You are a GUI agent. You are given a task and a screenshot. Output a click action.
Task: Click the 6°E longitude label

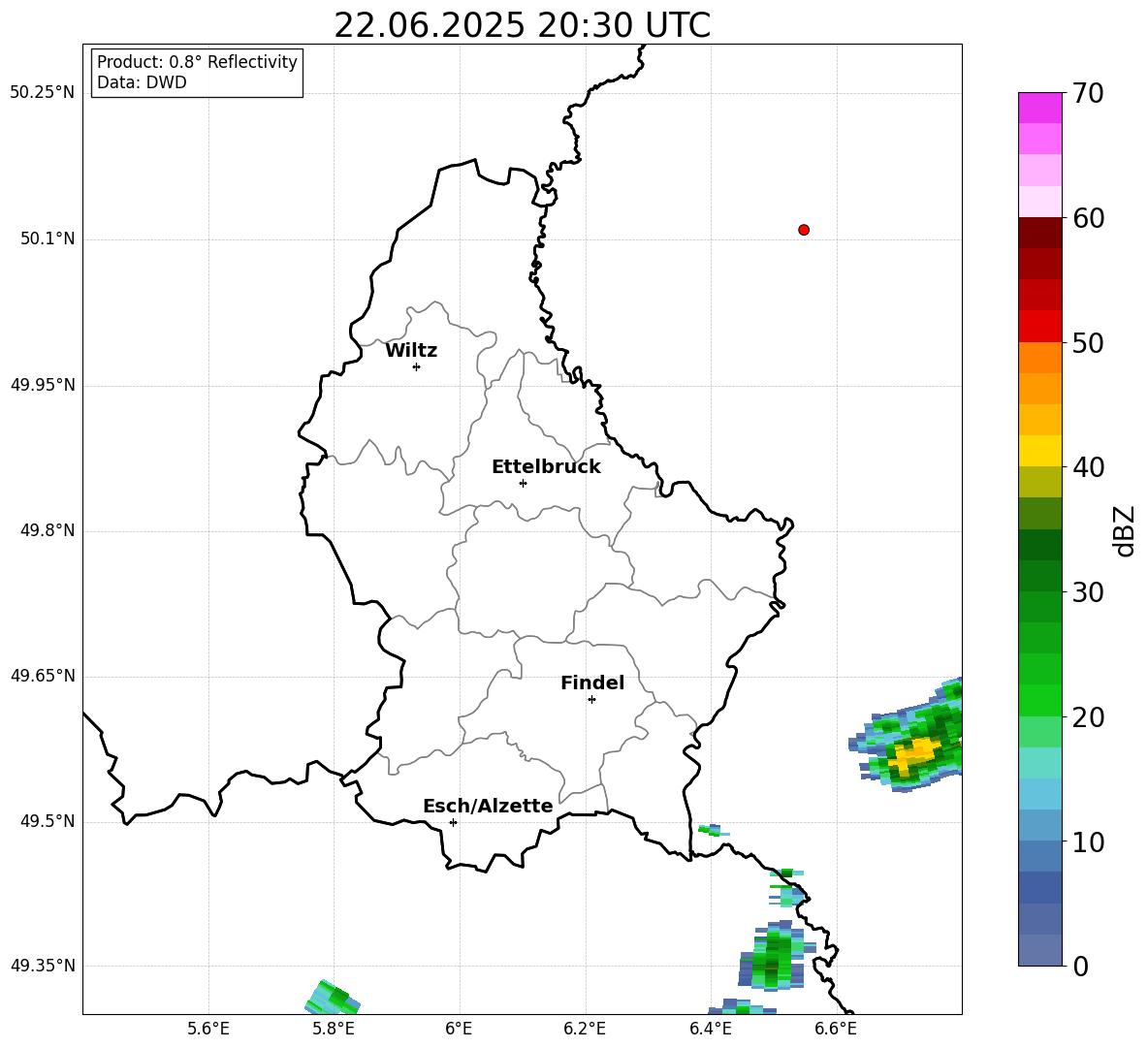(x=459, y=1029)
